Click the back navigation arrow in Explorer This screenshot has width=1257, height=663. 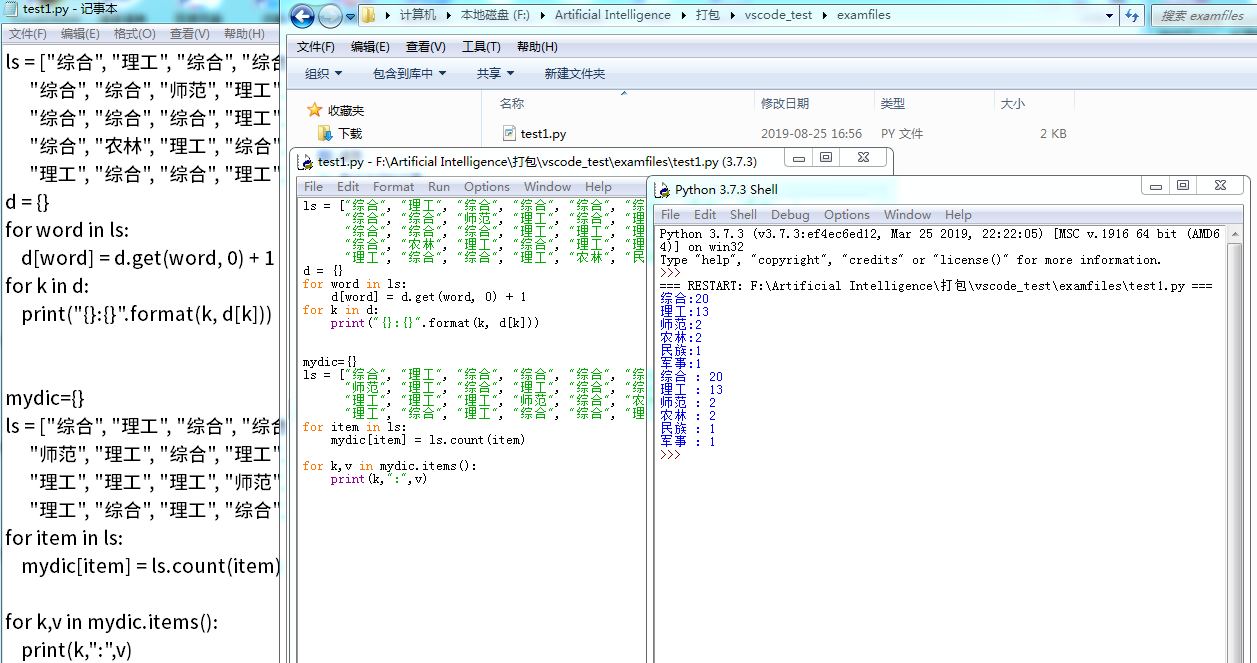point(301,15)
